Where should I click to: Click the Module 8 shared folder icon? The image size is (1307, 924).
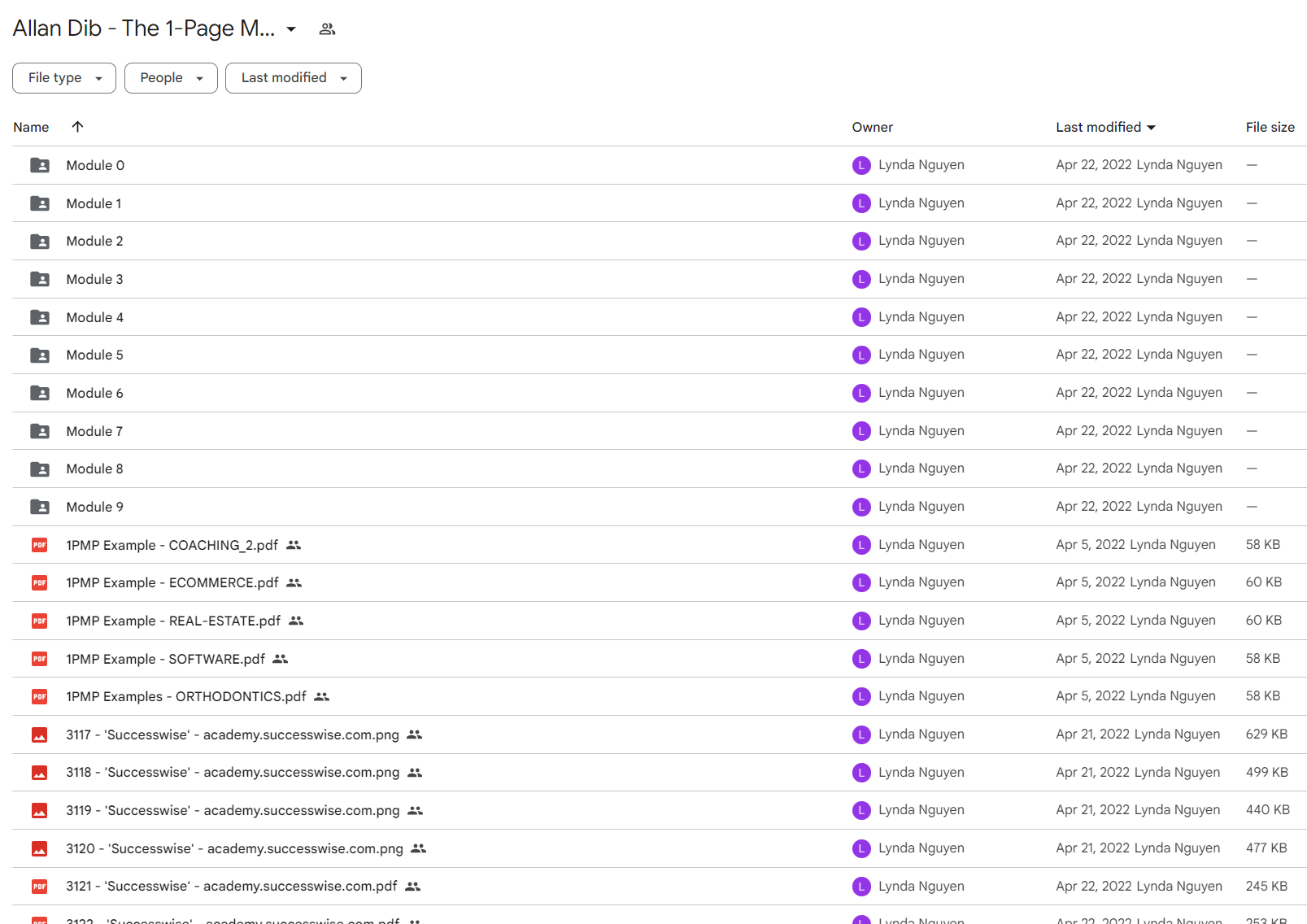pos(40,469)
